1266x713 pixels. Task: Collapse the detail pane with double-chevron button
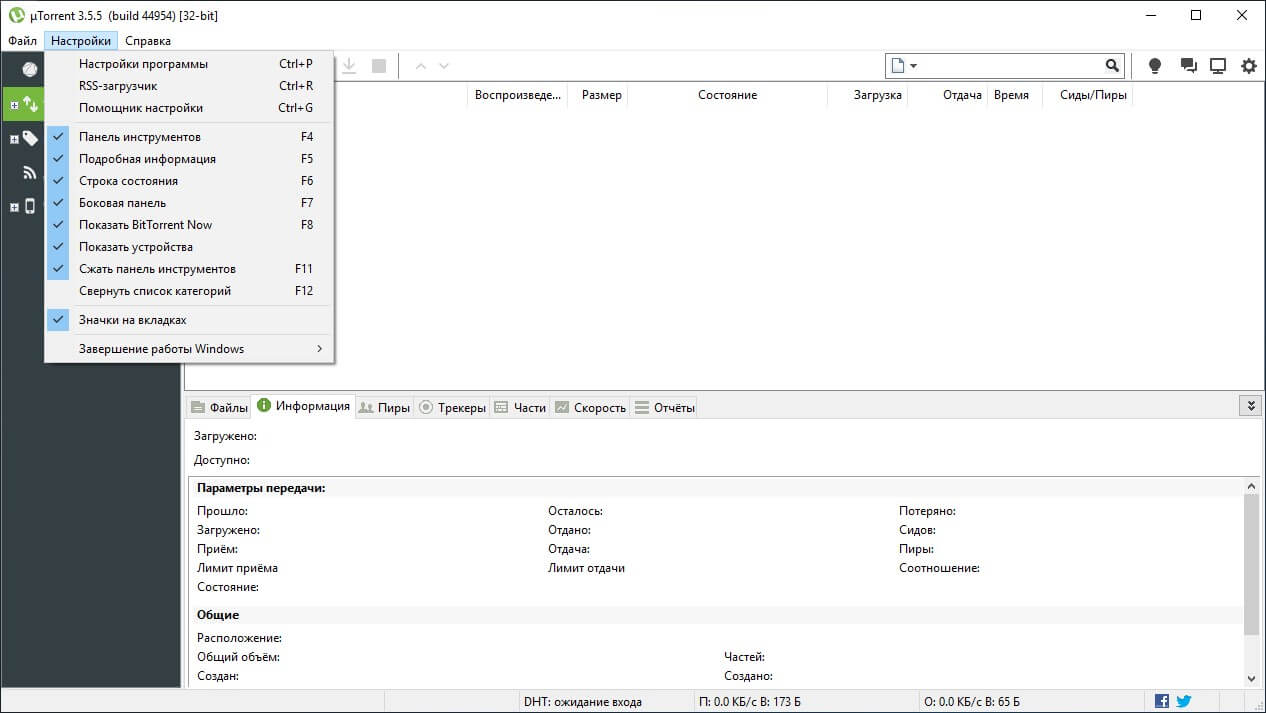pos(1250,405)
